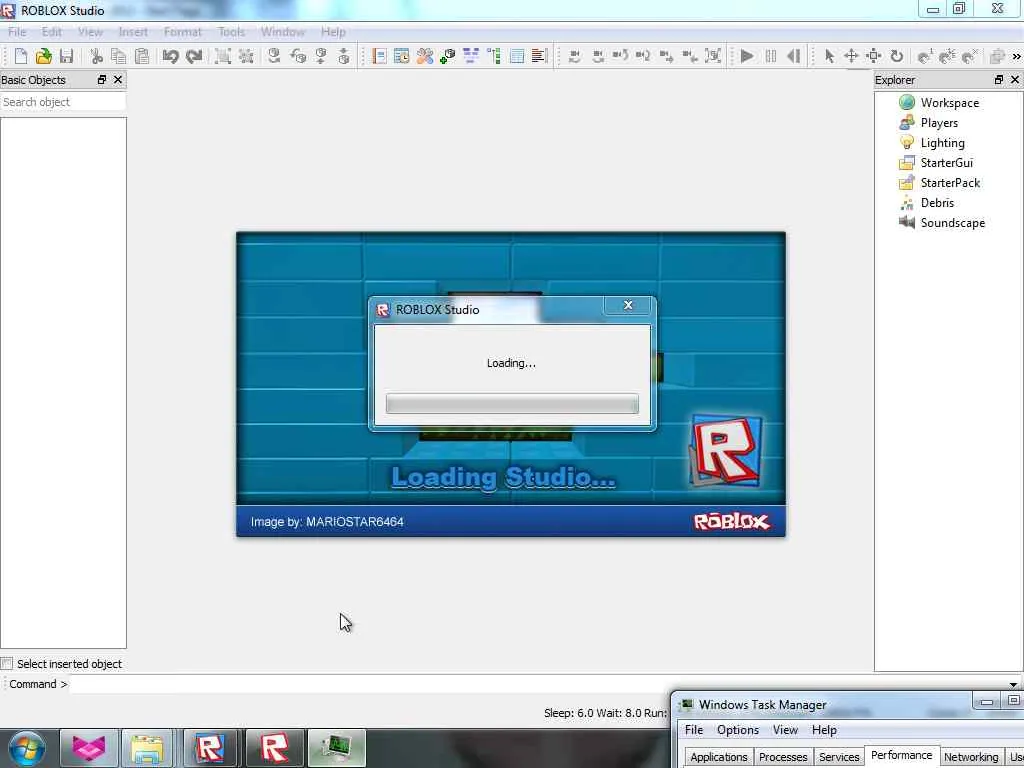Open the File menu
1024x768 pixels.
click(17, 31)
